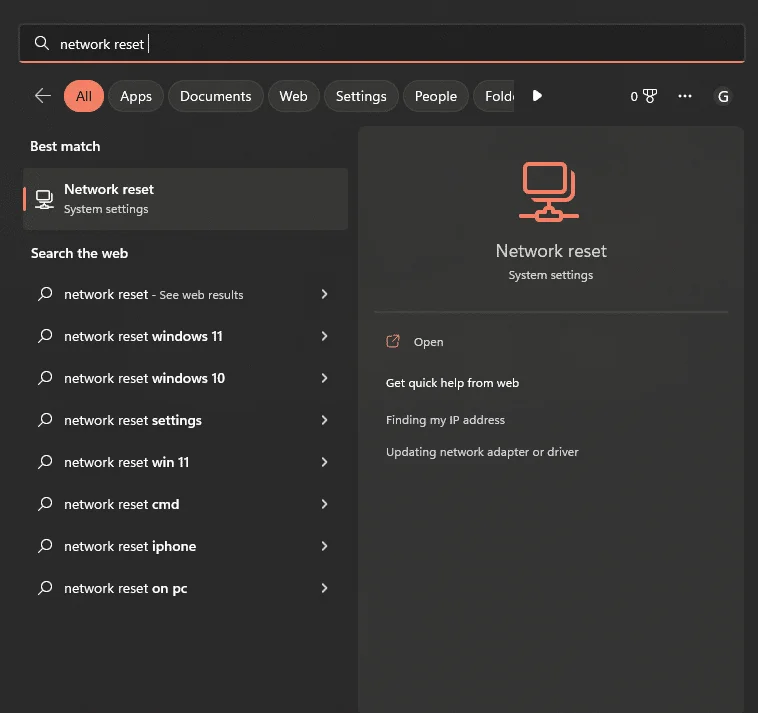The image size is (758, 713).
Task: Click inside the search text field
Action: pos(400,44)
